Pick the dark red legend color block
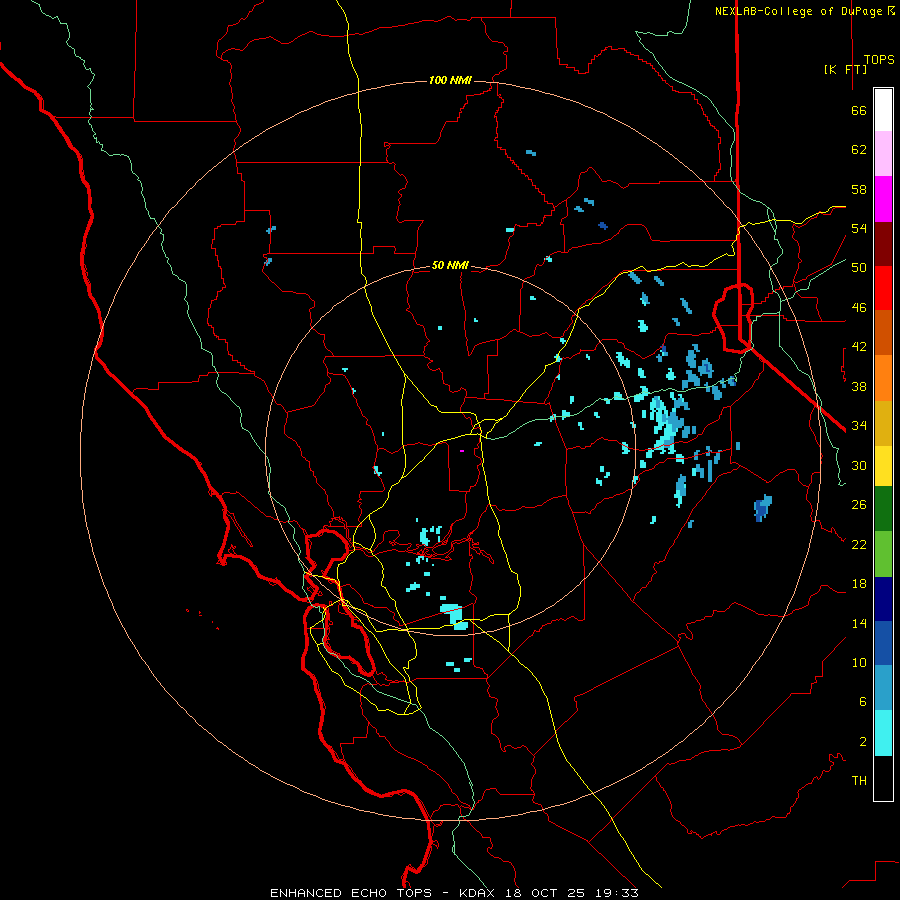Image resolution: width=900 pixels, height=900 pixels. pyautogui.click(x=883, y=245)
